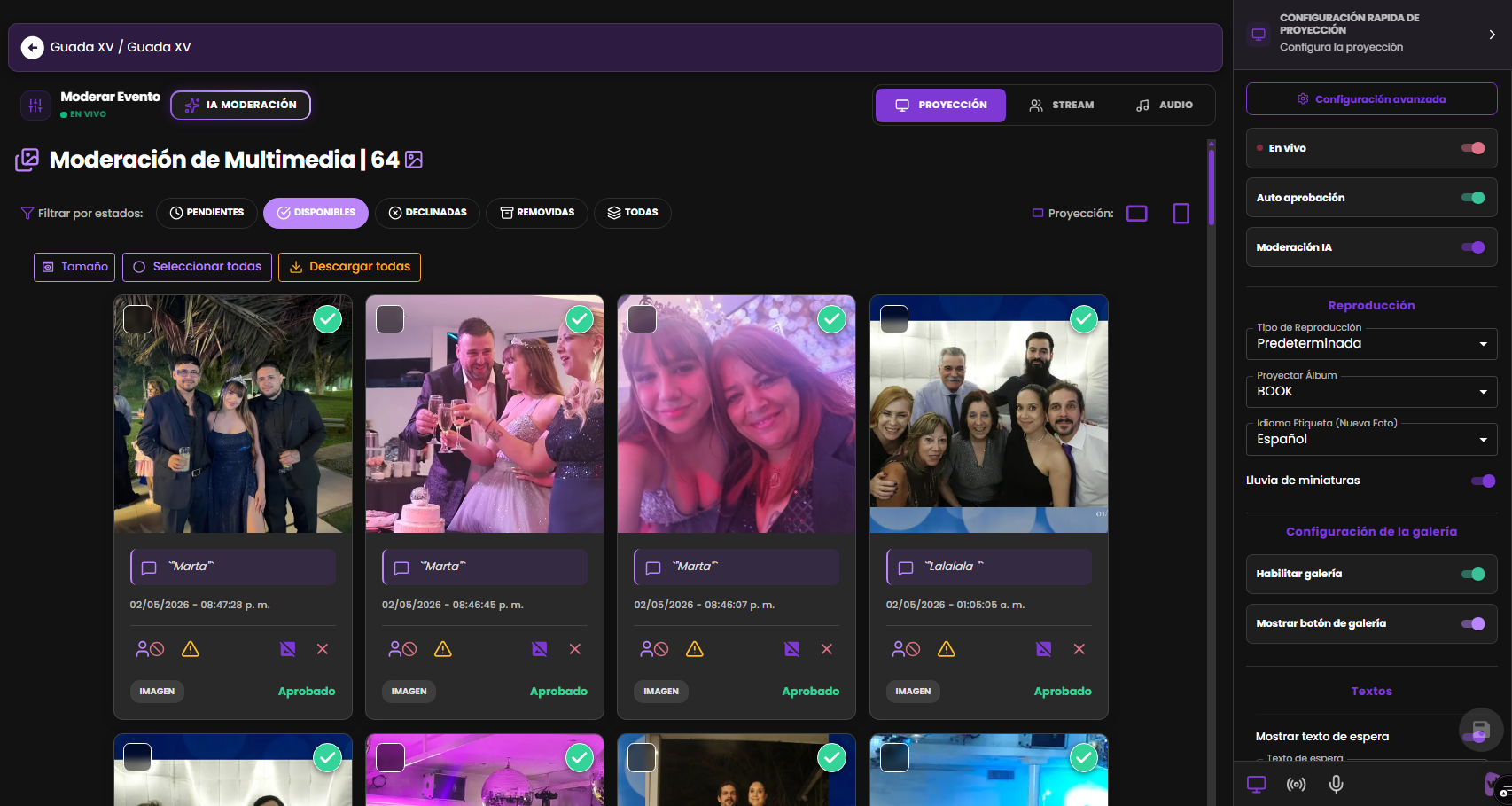Toggle the Habilitar galería switch
Image resolution: width=1512 pixels, height=806 pixels.
[1473, 574]
